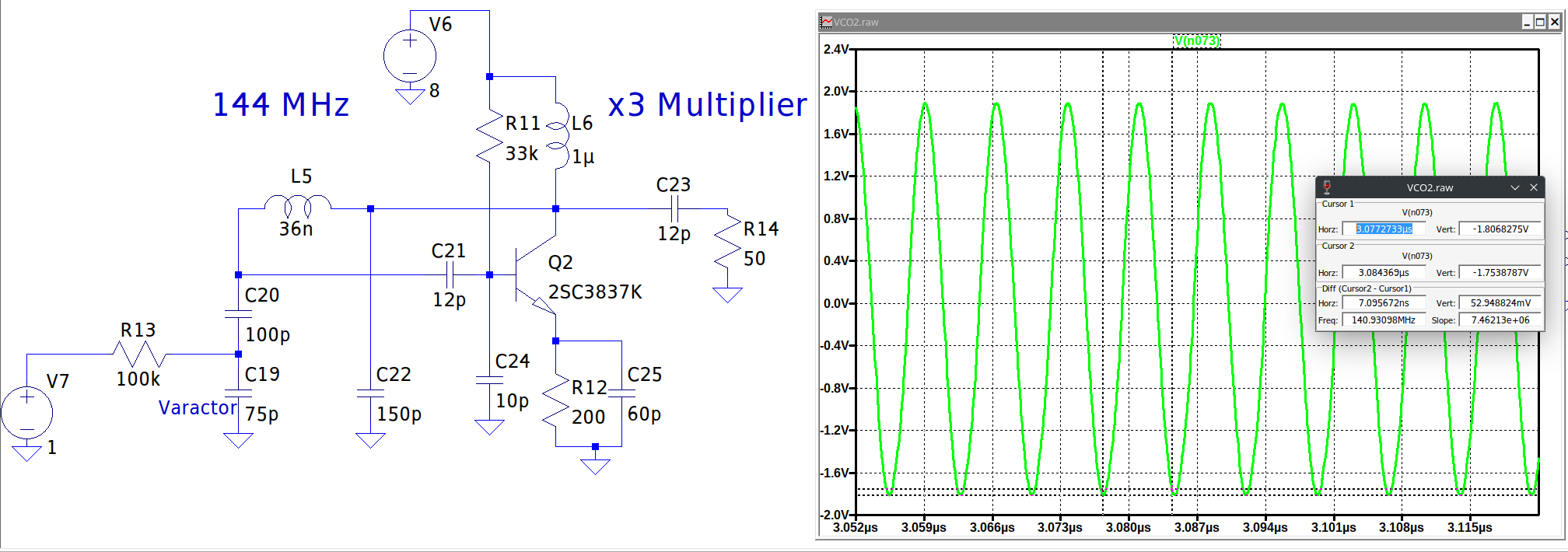
Task: Click the Cursor 1 Horz input field
Action: 1384,229
